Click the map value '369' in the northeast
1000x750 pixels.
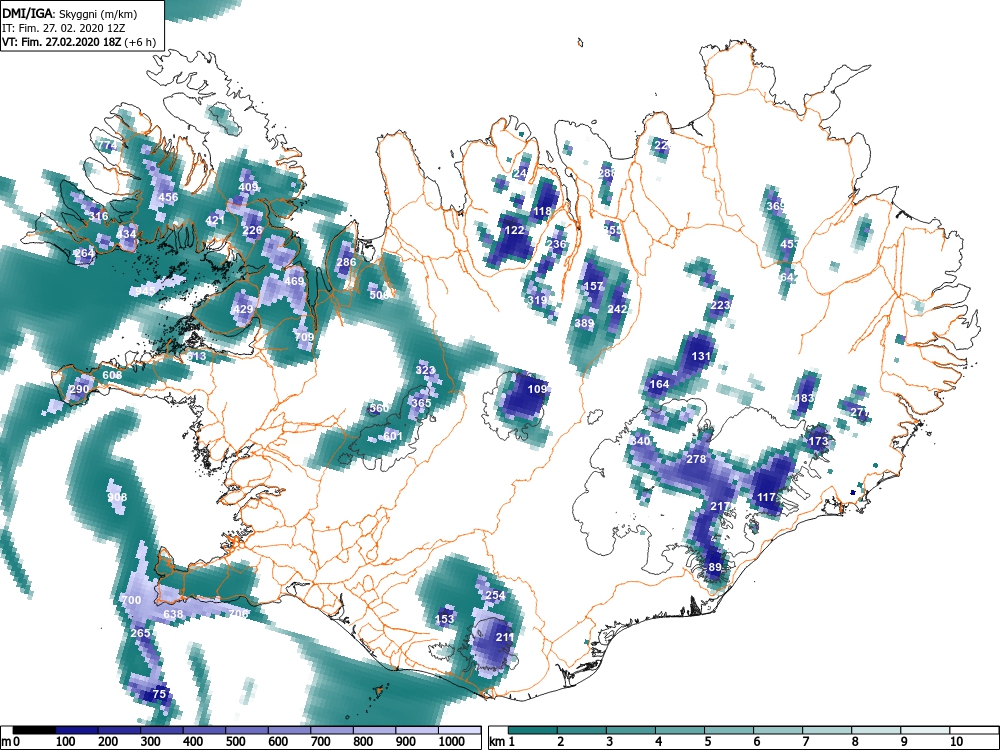[776, 206]
